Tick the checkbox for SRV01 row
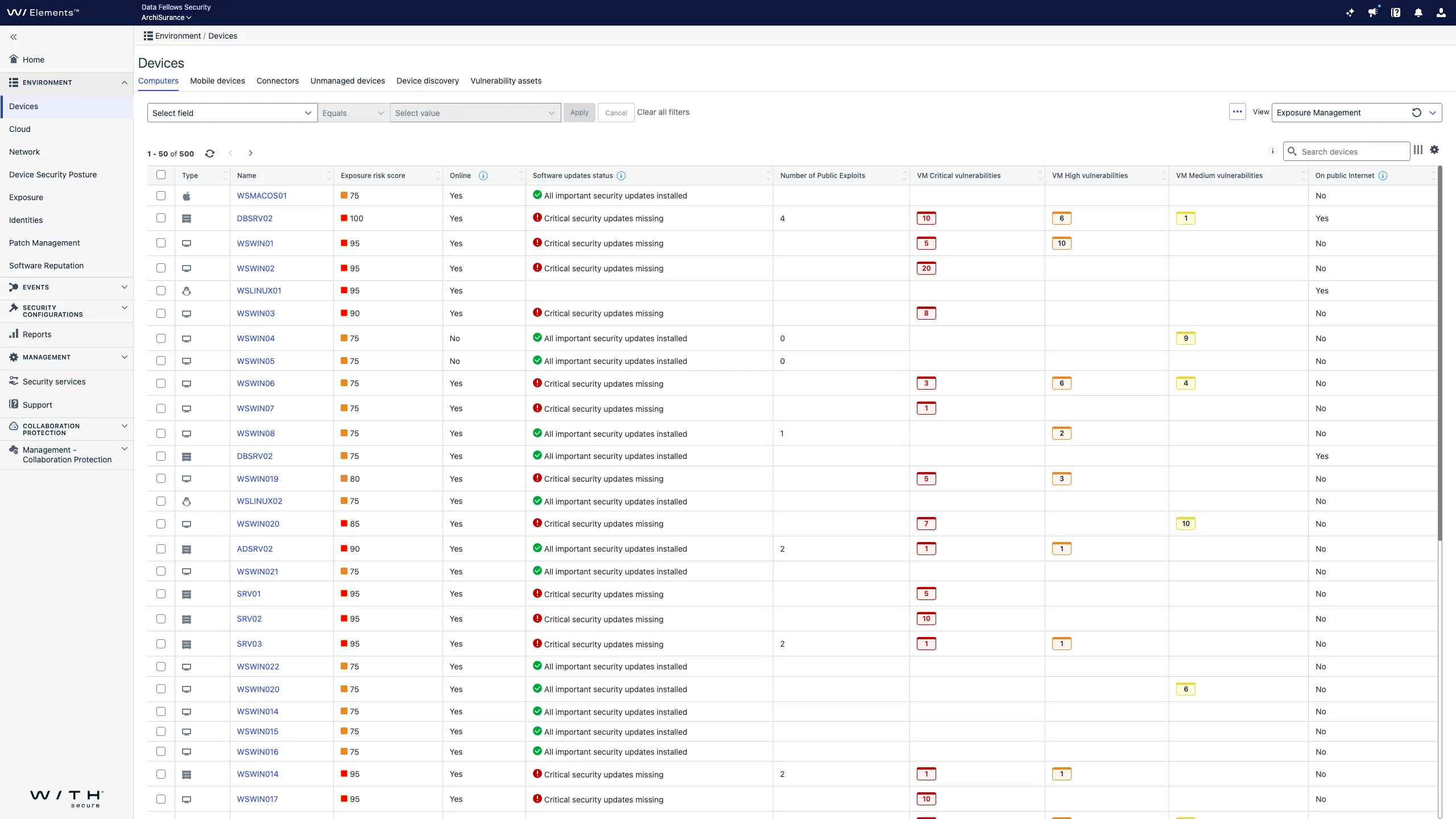 click(x=161, y=594)
